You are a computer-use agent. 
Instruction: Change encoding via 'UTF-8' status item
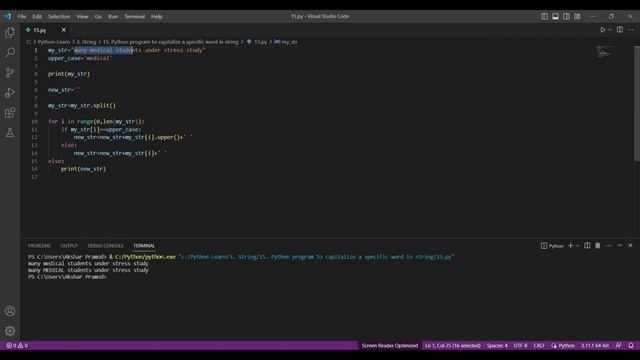(x=520, y=345)
